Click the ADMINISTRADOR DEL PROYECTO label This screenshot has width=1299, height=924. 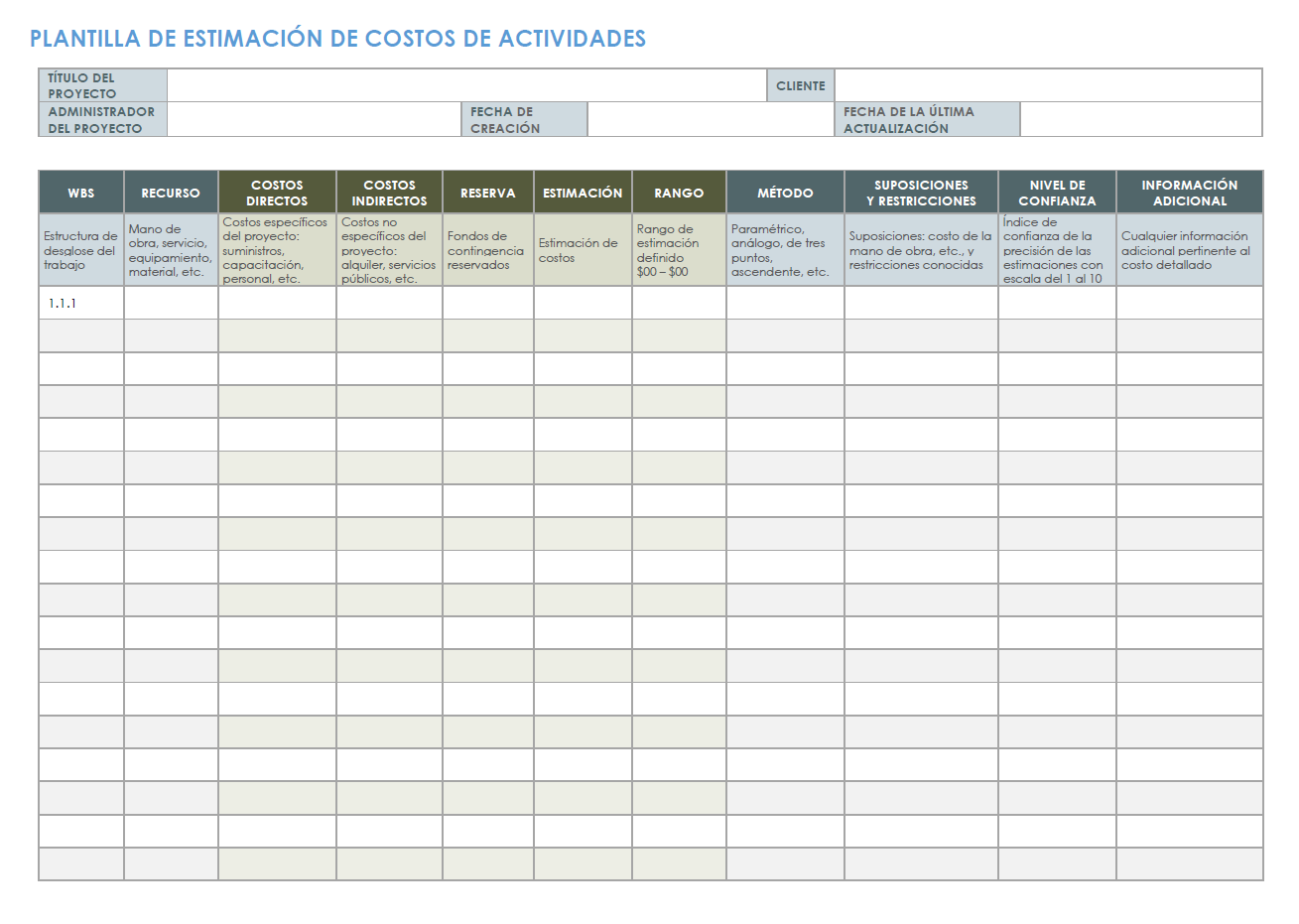click(101, 120)
